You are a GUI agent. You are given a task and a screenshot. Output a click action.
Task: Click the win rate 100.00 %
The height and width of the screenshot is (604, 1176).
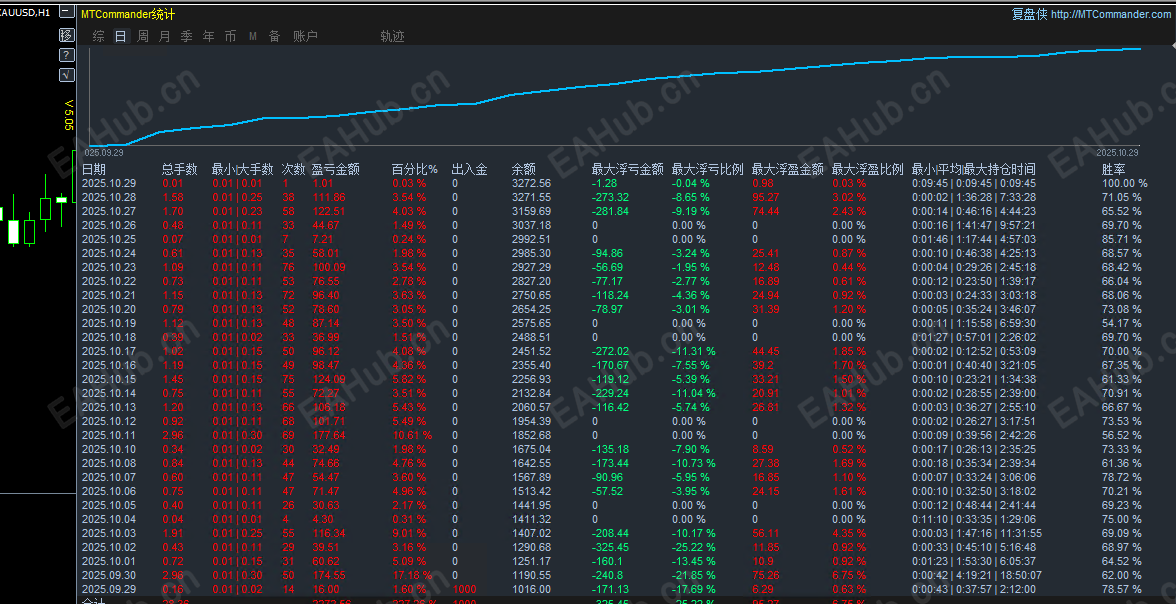(x=1124, y=183)
